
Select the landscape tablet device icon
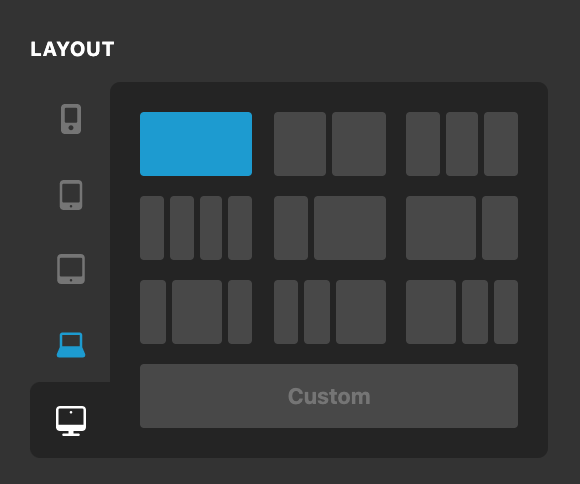tap(71, 269)
